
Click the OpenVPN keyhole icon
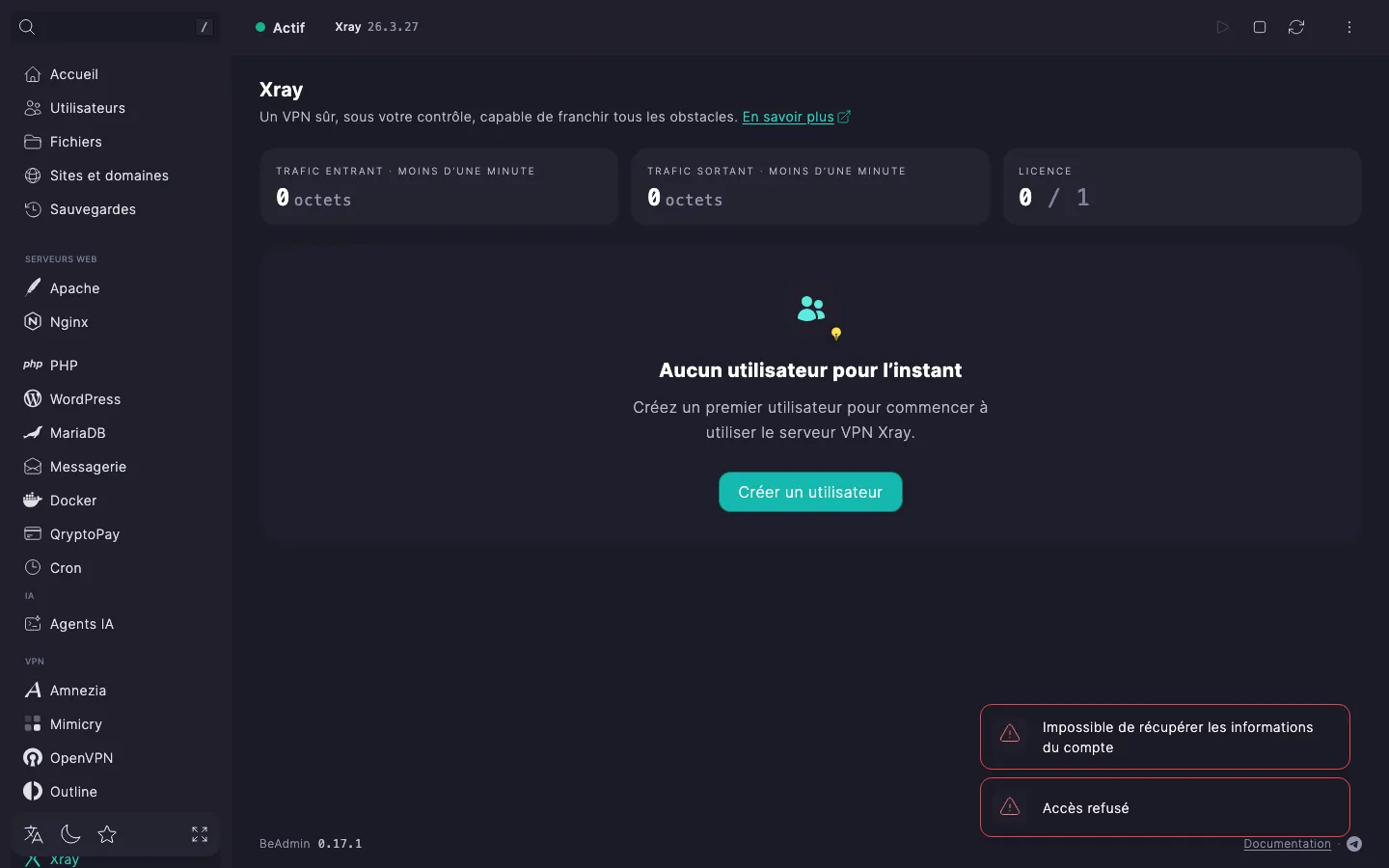pos(33,757)
